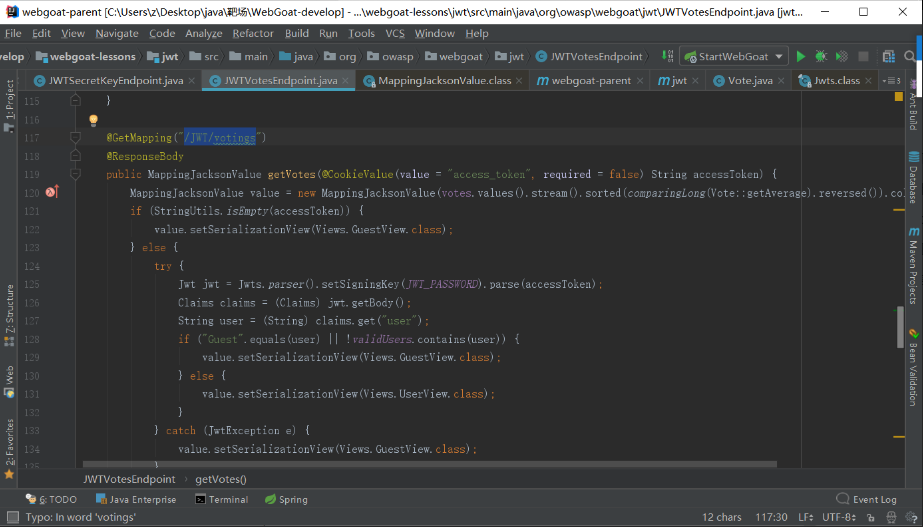The height and width of the screenshot is (527, 923).
Task: Change file encoding UTF-8 dropdown
Action: click(839, 517)
